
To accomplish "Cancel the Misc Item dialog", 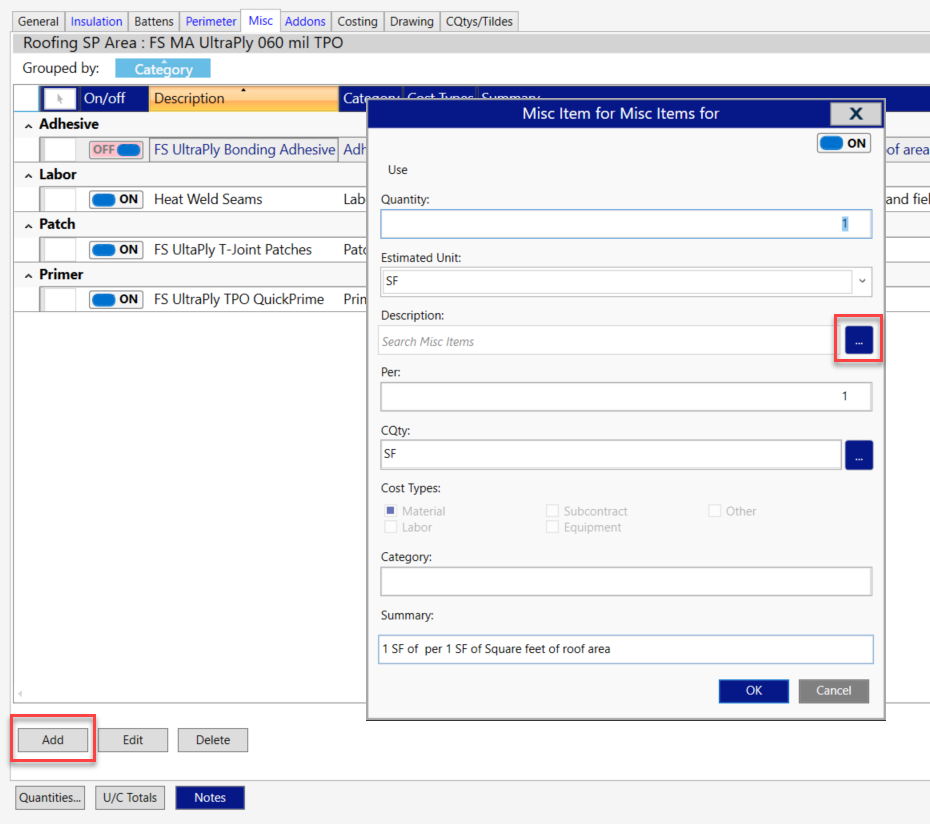I will pyautogui.click(x=833, y=691).
